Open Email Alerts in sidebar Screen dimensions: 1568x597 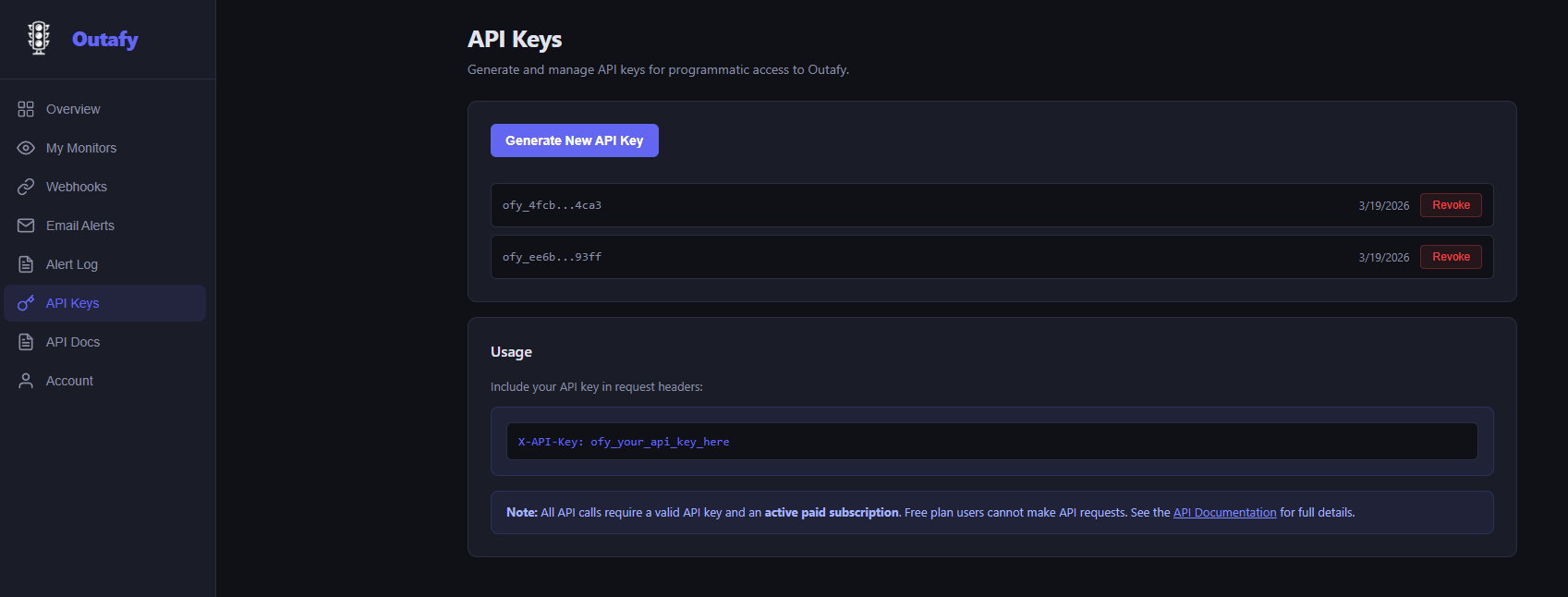pos(80,225)
